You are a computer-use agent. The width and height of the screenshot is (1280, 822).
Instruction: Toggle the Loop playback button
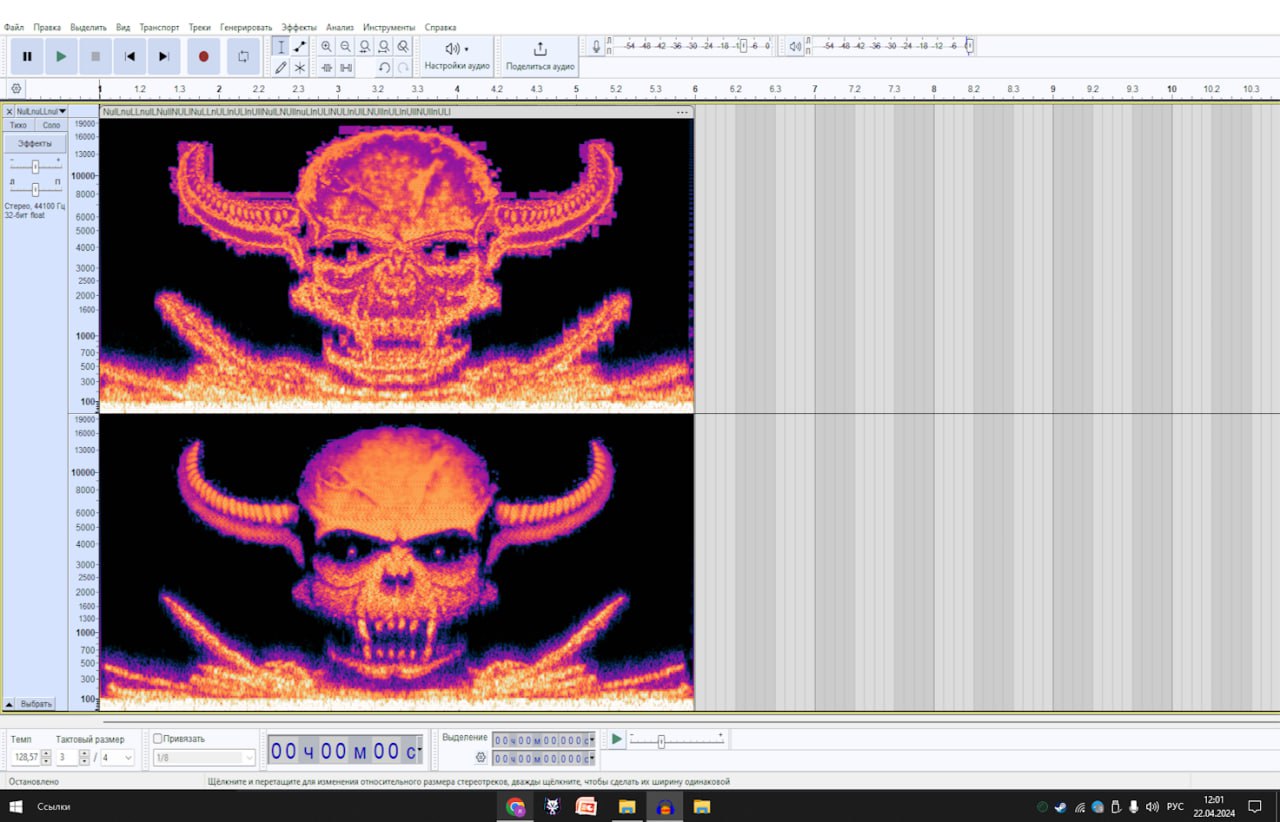pyautogui.click(x=243, y=57)
